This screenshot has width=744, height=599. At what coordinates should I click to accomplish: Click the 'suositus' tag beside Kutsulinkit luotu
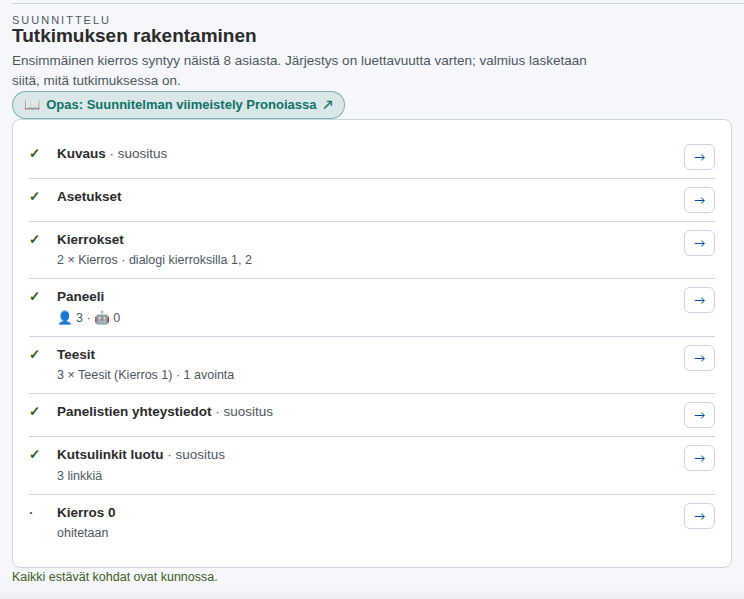click(x=200, y=455)
